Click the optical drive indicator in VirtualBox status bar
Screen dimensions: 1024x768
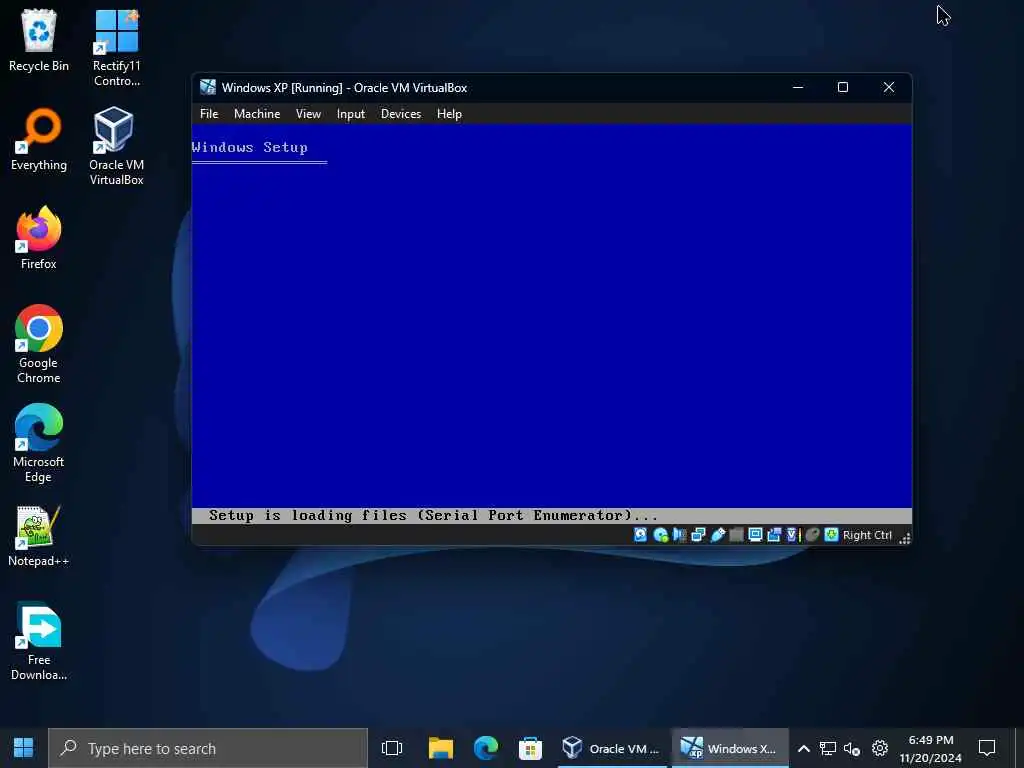660,535
